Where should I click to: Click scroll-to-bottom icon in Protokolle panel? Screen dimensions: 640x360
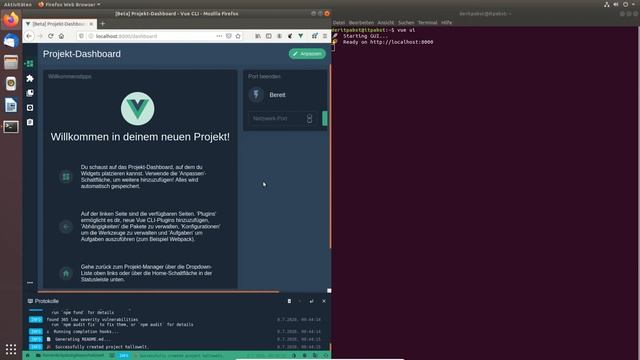[x=311, y=301]
